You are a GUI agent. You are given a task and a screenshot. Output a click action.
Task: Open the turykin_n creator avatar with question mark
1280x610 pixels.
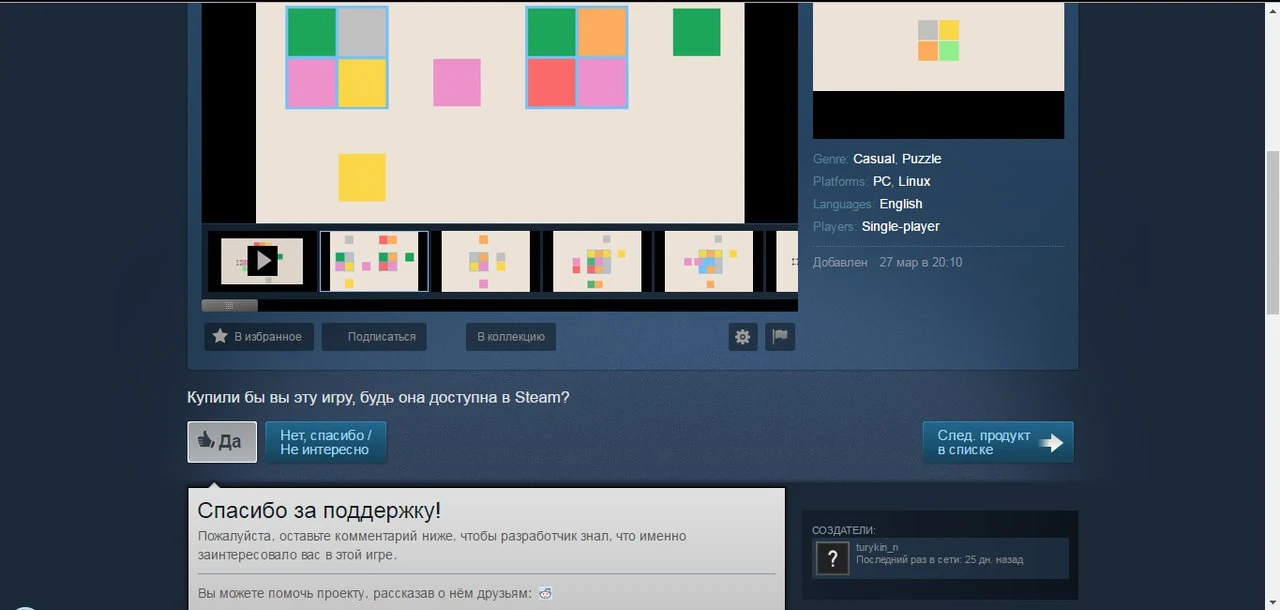point(833,559)
